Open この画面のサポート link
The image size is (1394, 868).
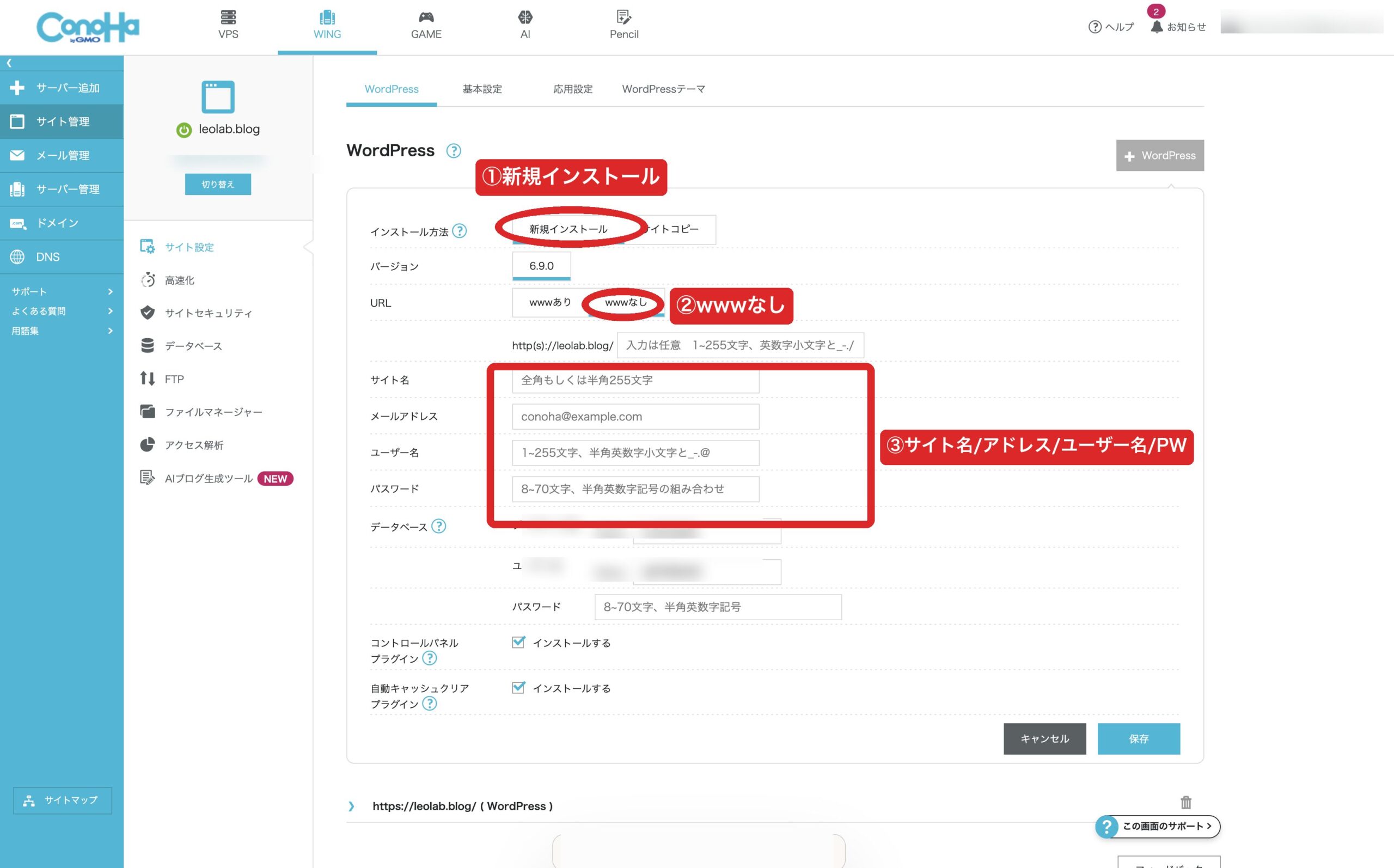tap(1158, 827)
